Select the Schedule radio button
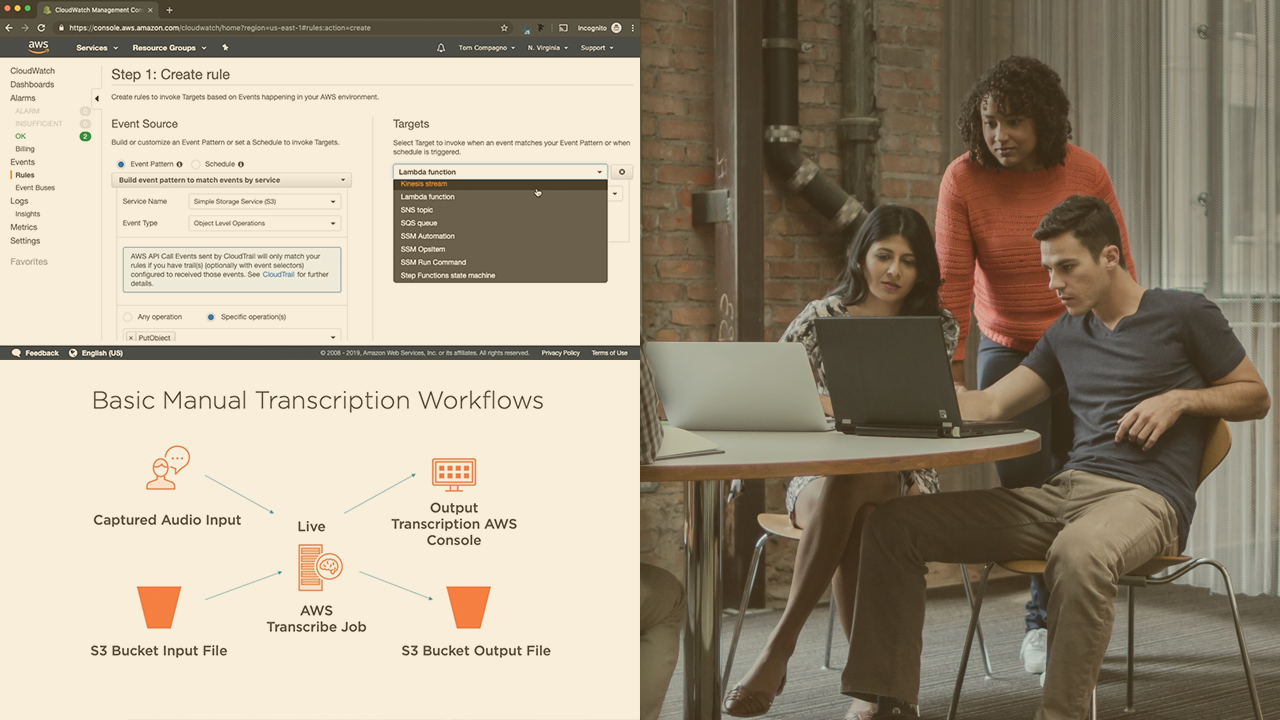 (196, 164)
